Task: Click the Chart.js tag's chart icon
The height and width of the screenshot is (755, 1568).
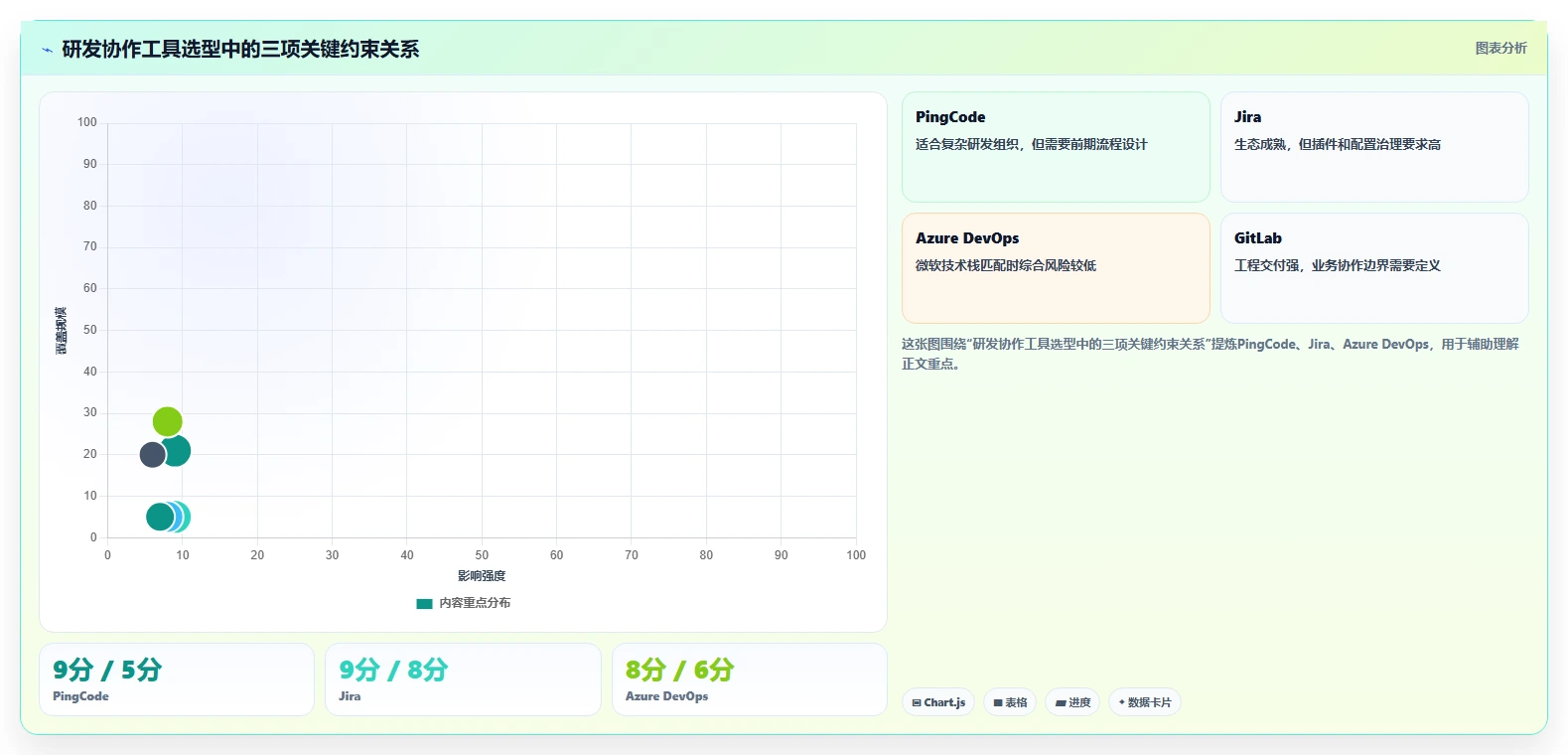Action: tap(917, 702)
